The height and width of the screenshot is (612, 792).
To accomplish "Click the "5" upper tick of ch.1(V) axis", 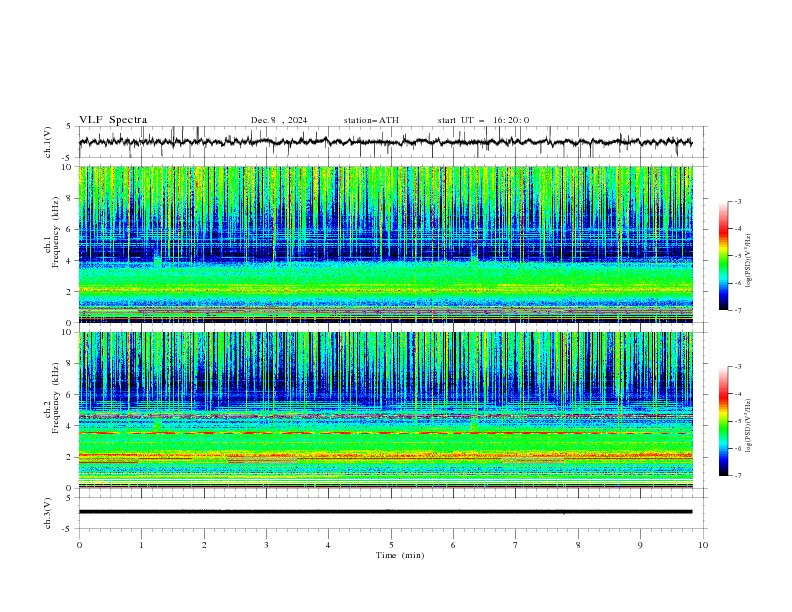I will pyautogui.click(x=69, y=127).
